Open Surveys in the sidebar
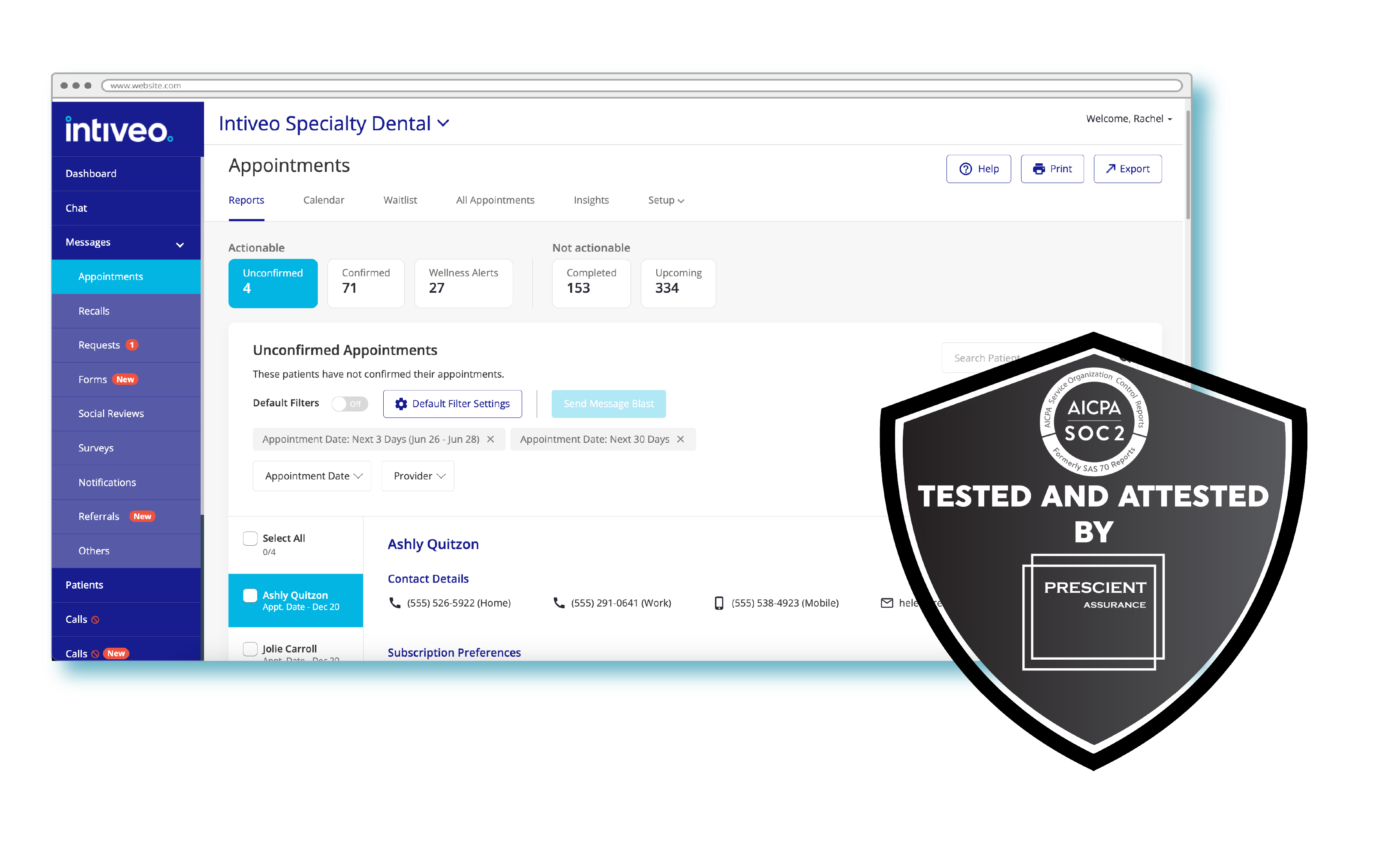Viewport: 1388px width, 868px height. point(126,448)
